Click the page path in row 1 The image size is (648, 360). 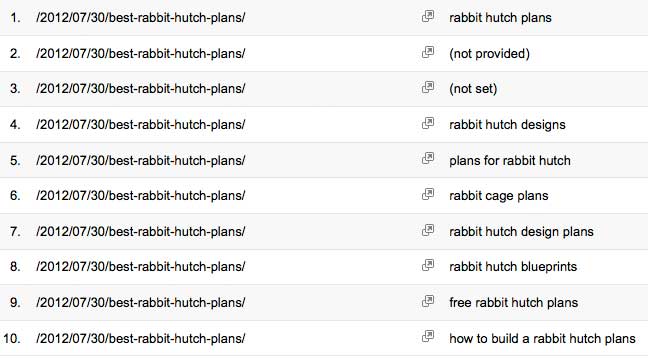(141, 18)
